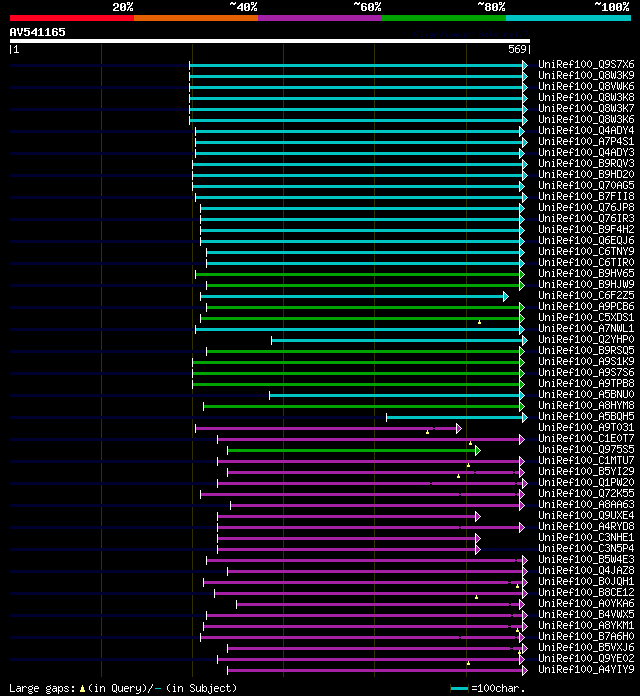
Task: Pick the UniRef100_Q2YHP0 hit name
Action: click(x=586, y=340)
